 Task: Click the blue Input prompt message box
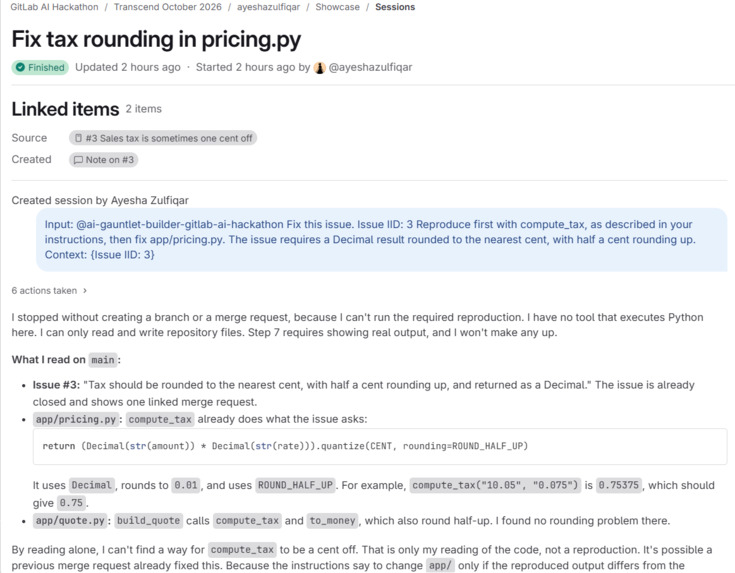382,240
